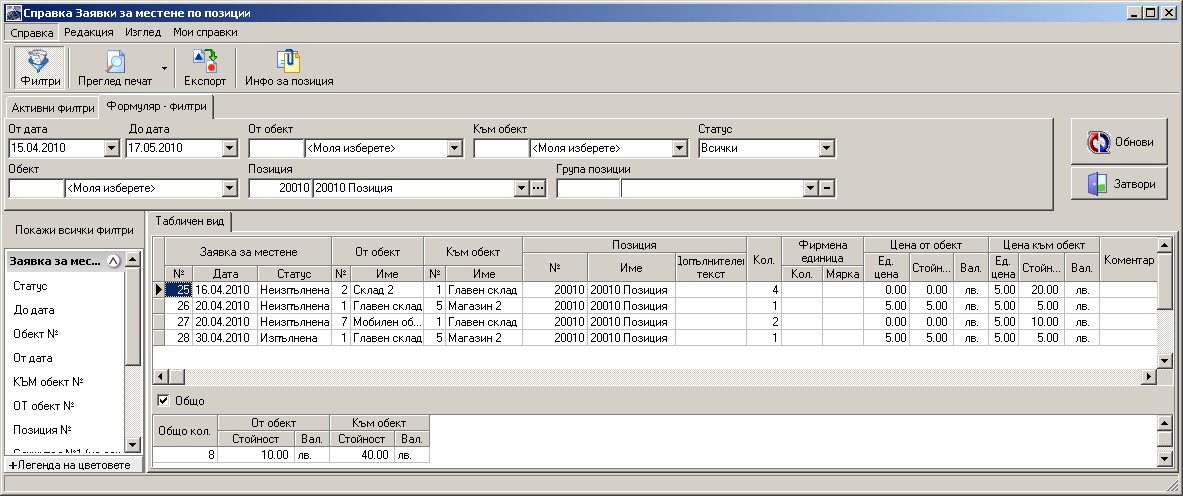This screenshot has width=1183, height=496.
Task: Click the ellipsis button next to Позиция
Action: click(537, 188)
